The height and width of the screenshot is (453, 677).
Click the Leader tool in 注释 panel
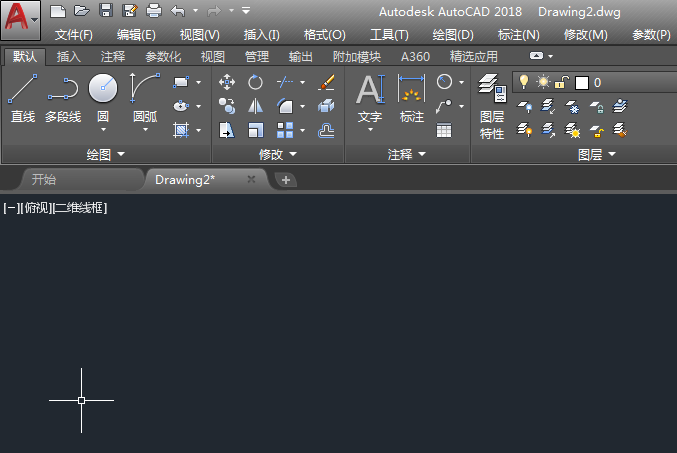pyautogui.click(x=444, y=106)
